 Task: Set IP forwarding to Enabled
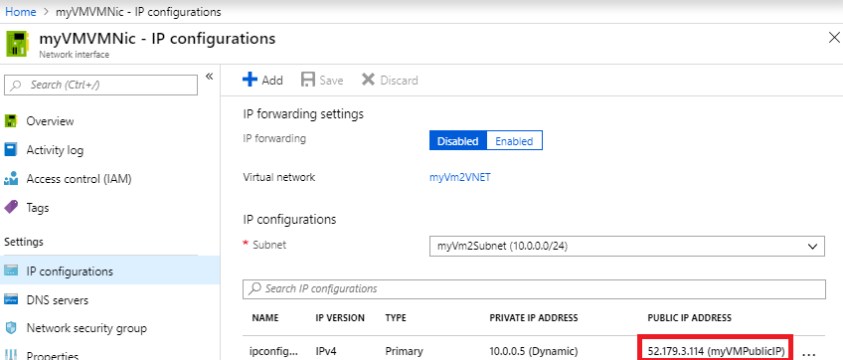(514, 141)
